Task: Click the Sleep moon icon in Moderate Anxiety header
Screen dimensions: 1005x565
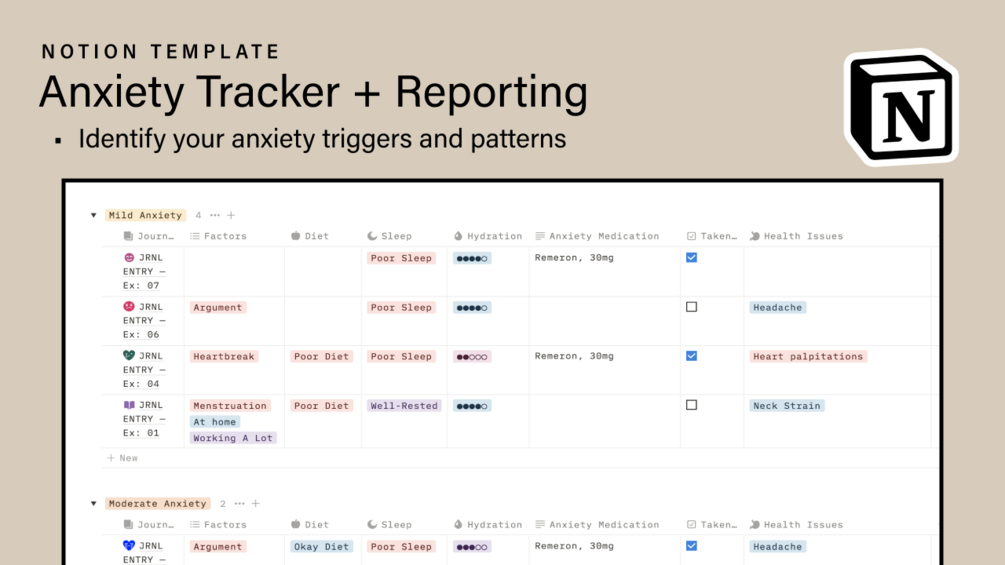Action: pos(372,524)
